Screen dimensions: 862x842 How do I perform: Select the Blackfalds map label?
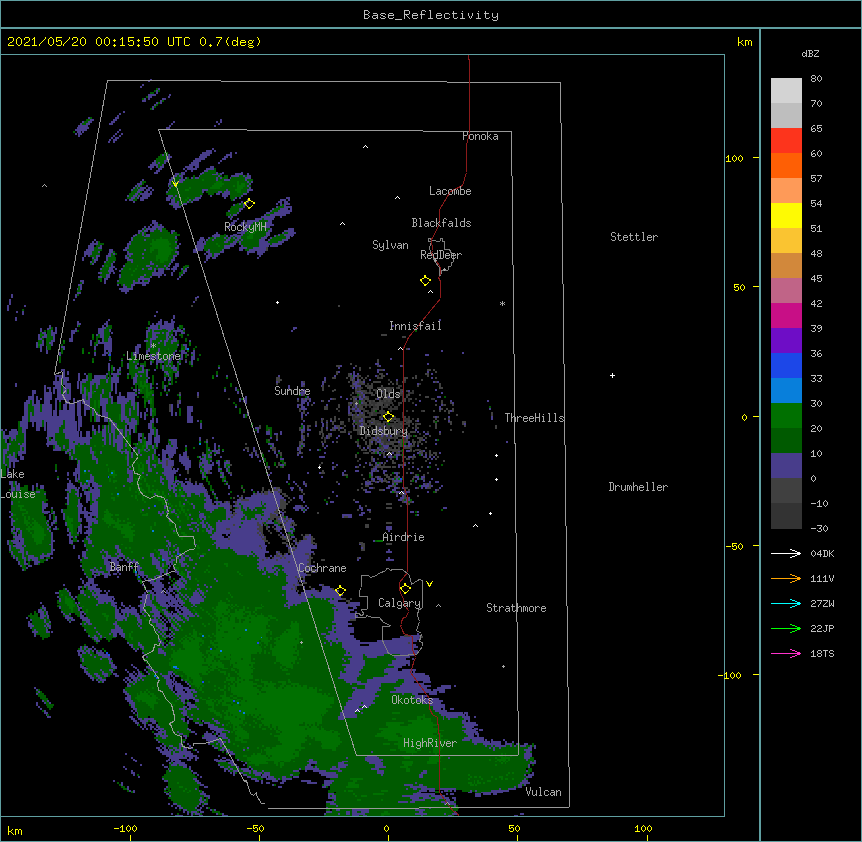441,223
